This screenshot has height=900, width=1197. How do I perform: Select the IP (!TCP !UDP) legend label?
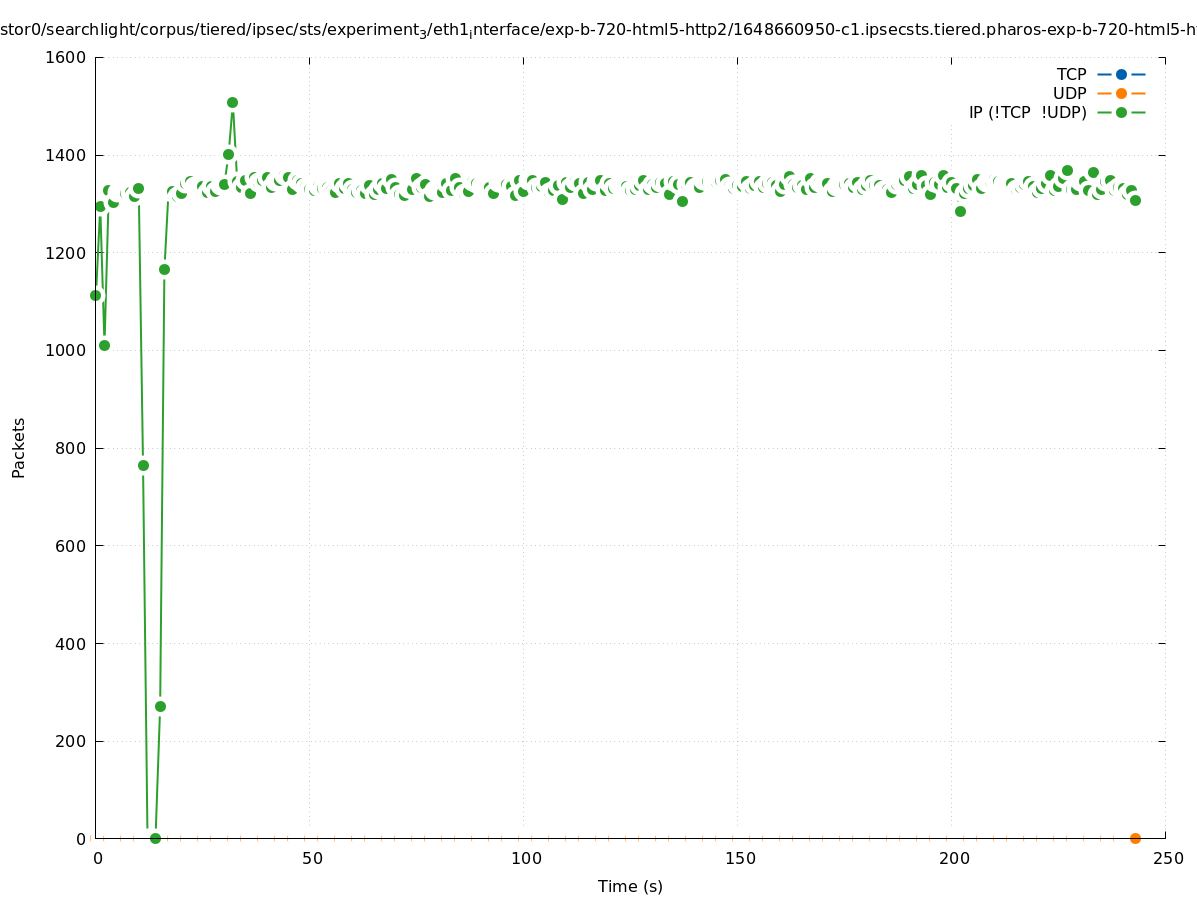pos(1027,112)
